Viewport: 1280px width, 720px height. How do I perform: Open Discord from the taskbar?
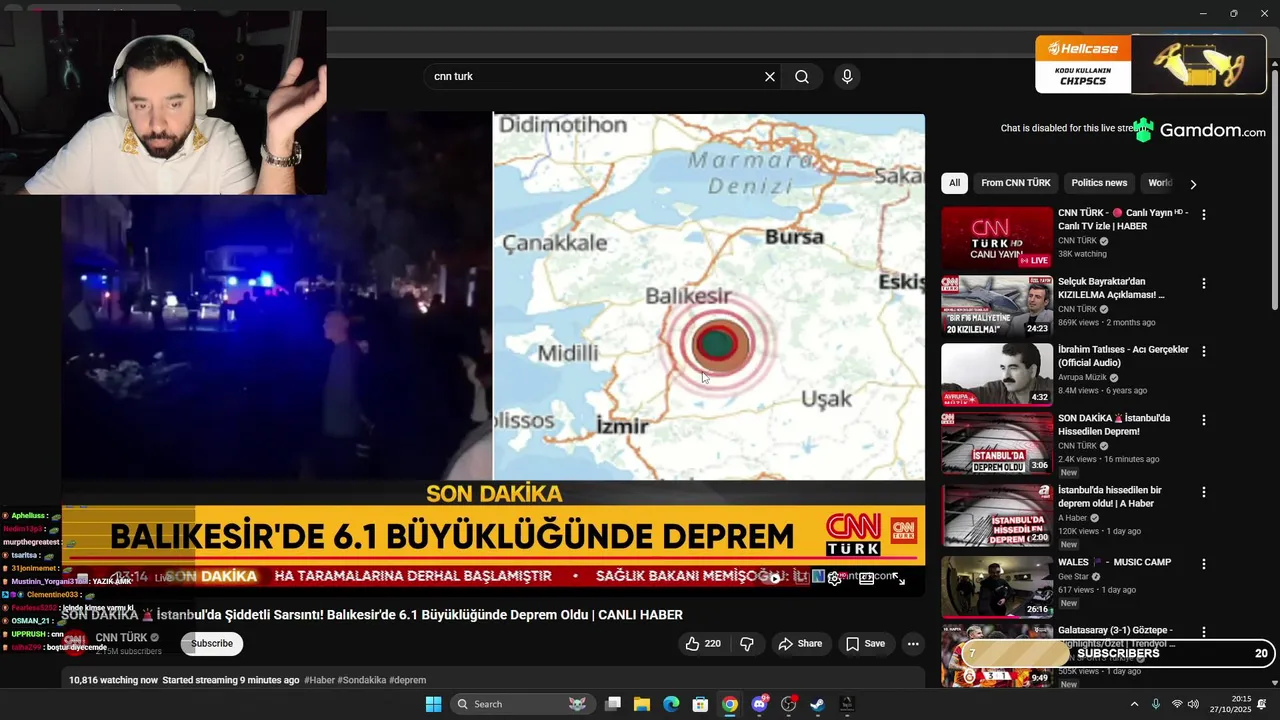coord(759,704)
